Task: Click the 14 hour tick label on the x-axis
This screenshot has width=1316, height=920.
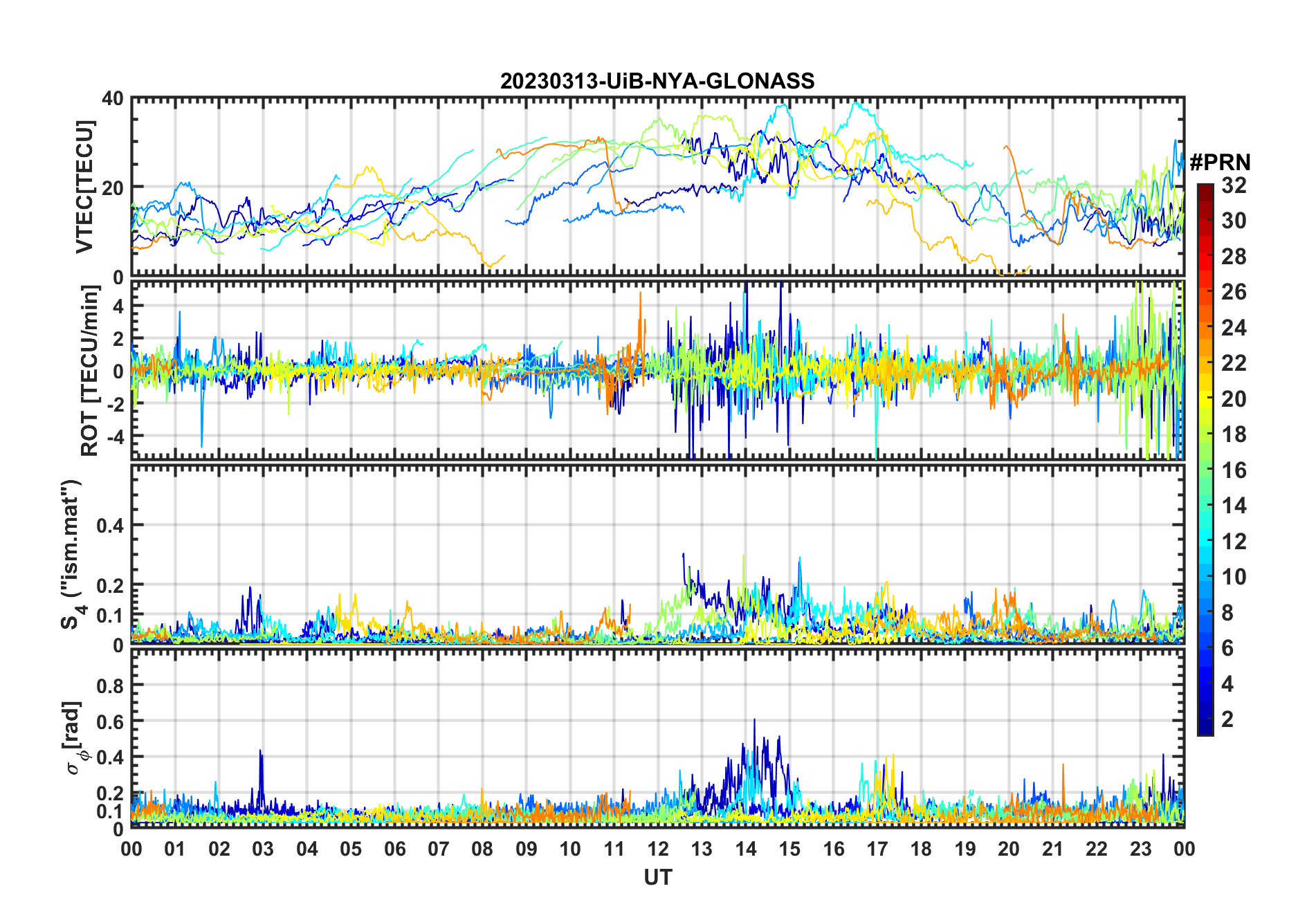Action: click(745, 849)
